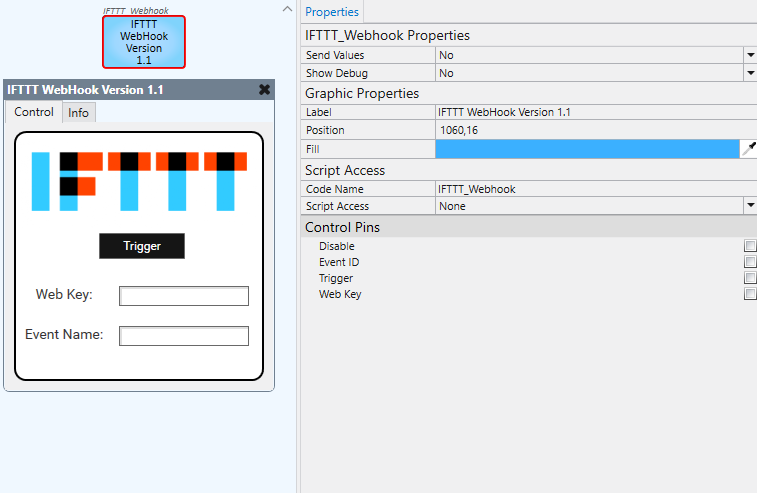
Task: Click the Disable pin label
Action: [336, 246]
